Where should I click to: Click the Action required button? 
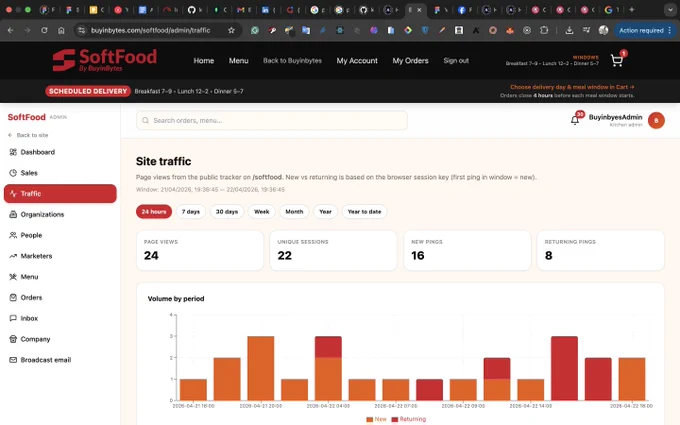(x=645, y=30)
